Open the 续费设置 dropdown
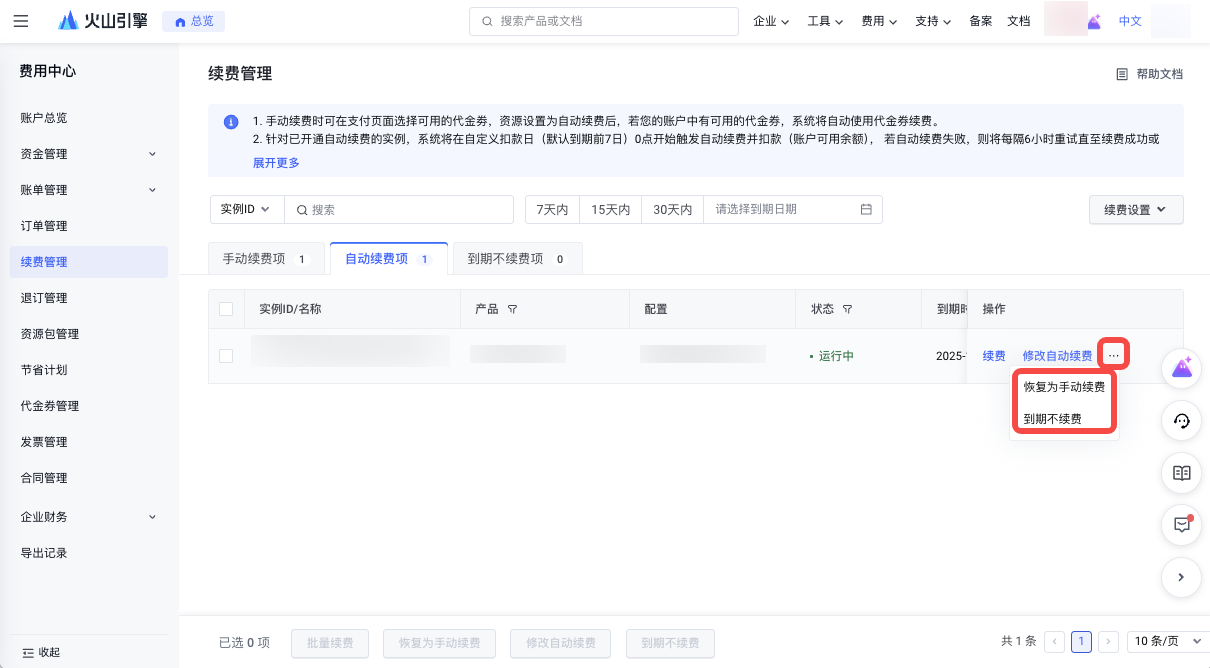 click(x=1136, y=210)
